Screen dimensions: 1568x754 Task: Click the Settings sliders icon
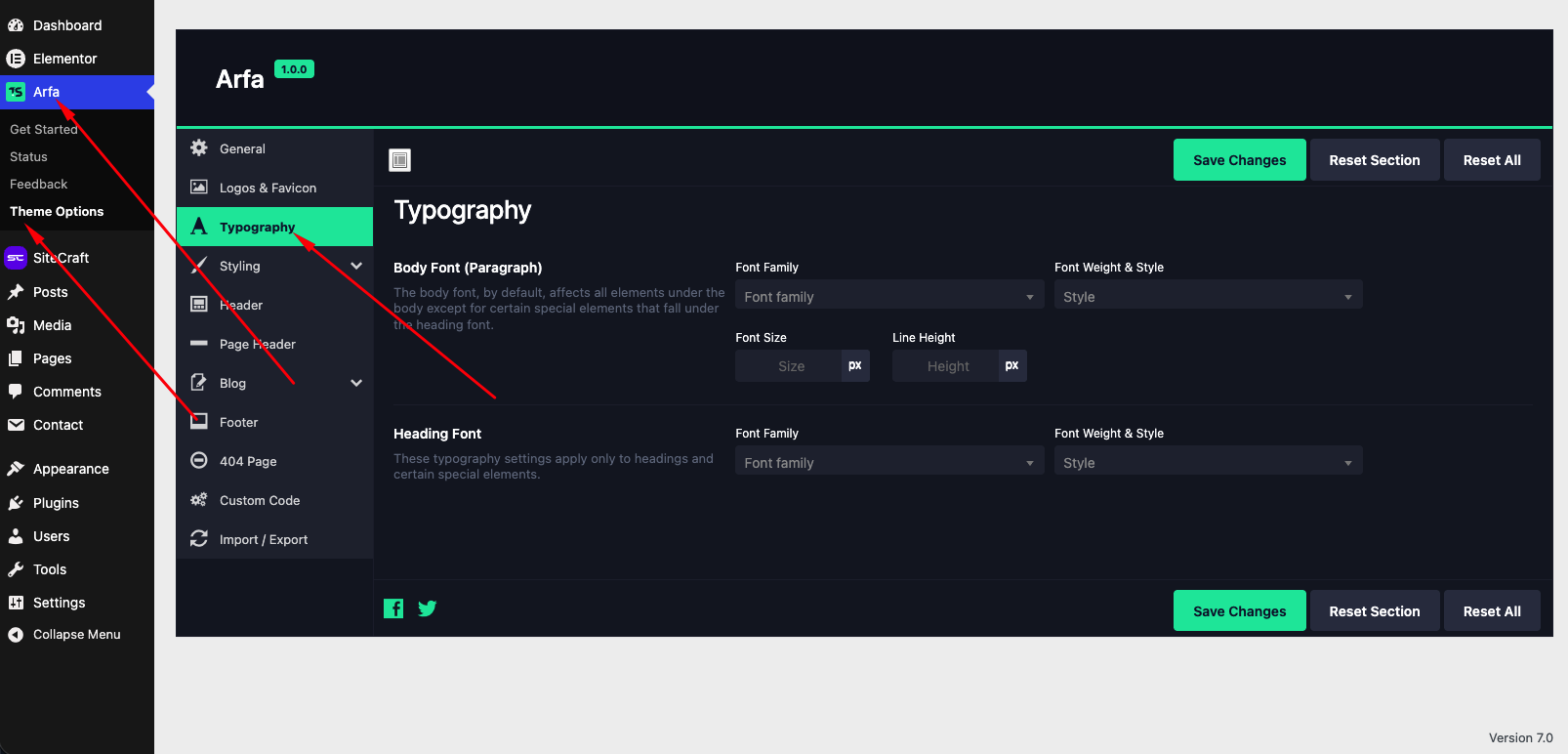[16, 603]
